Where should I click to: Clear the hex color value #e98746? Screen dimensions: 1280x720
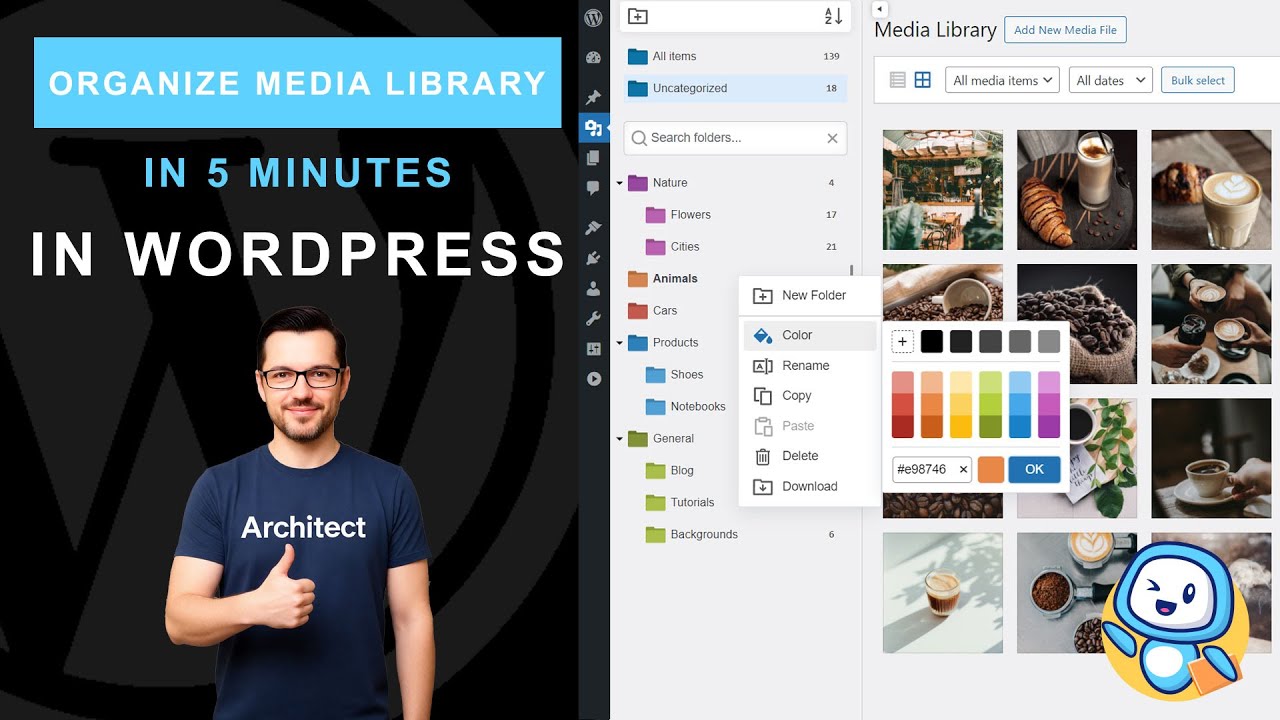pos(963,469)
